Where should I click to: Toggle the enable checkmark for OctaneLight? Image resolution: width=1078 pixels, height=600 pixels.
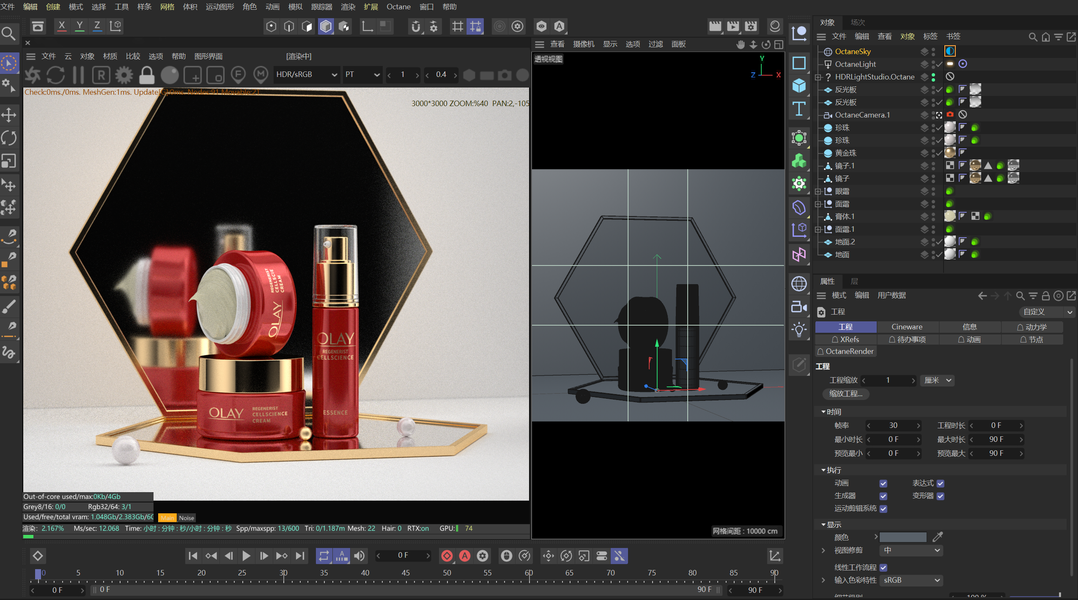(939, 65)
